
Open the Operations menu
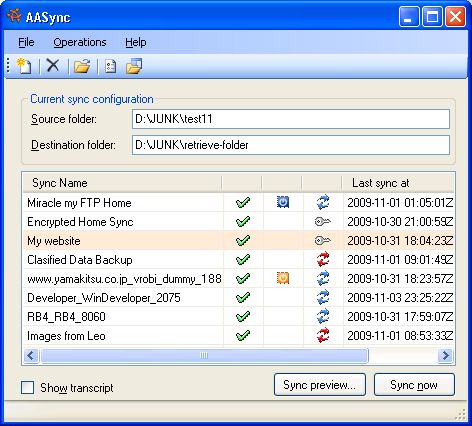click(80, 42)
